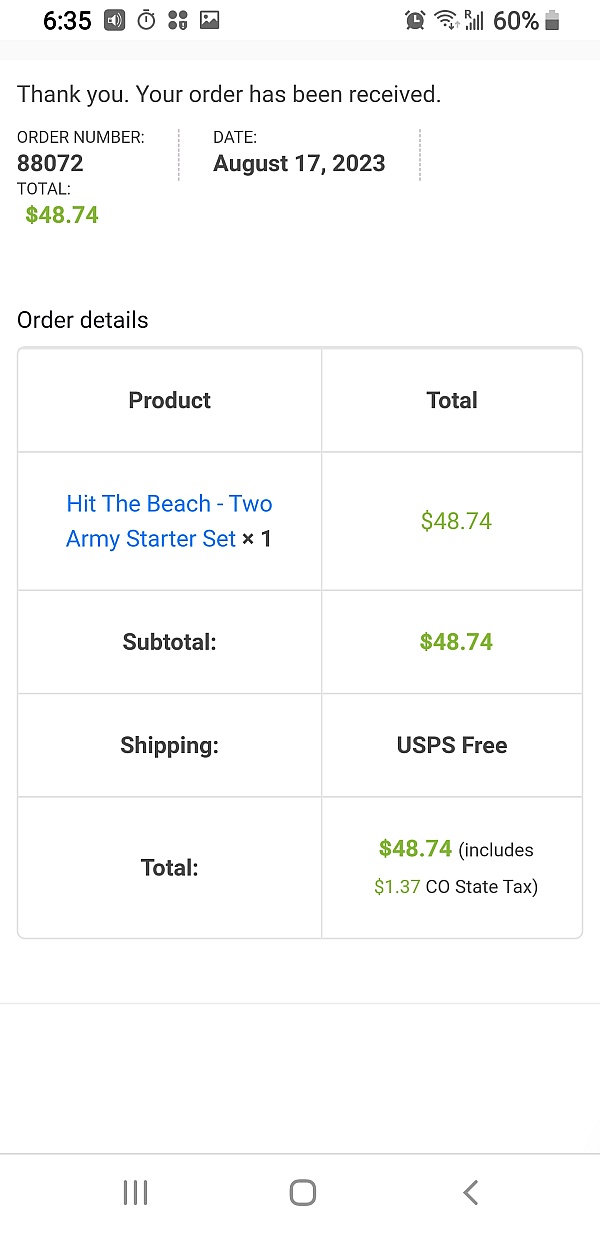Image resolution: width=600 pixels, height=1233 pixels.
Task: Tap the speaker icon in status bar
Action: (x=115, y=20)
